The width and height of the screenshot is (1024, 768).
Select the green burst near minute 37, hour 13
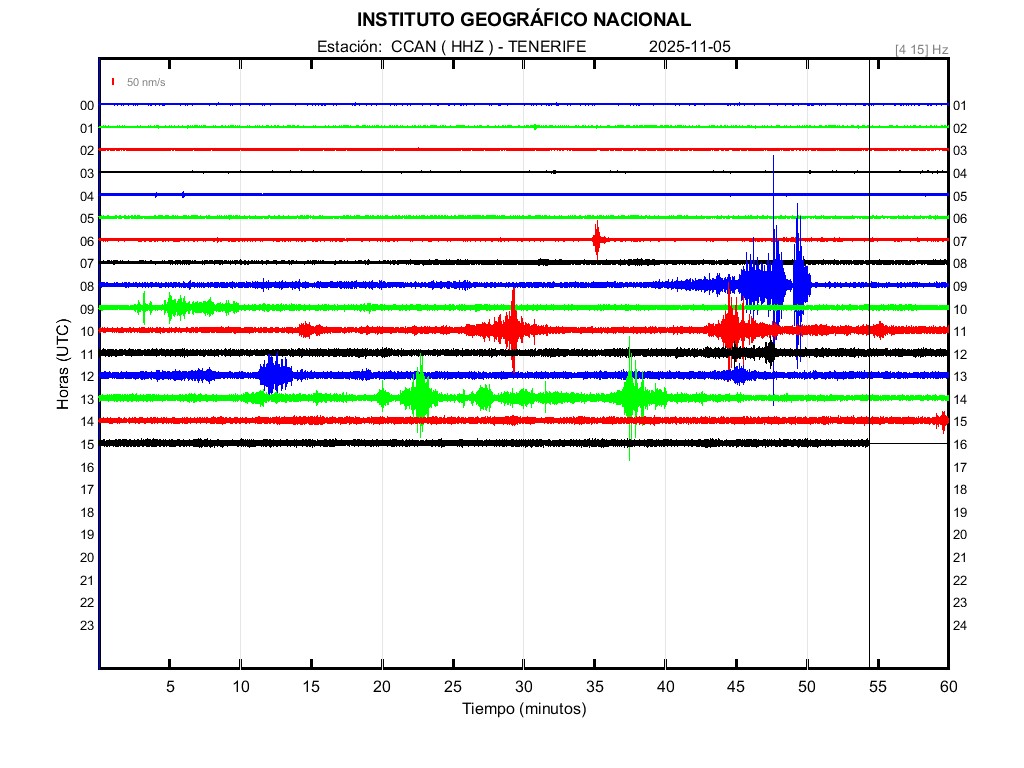click(631, 397)
